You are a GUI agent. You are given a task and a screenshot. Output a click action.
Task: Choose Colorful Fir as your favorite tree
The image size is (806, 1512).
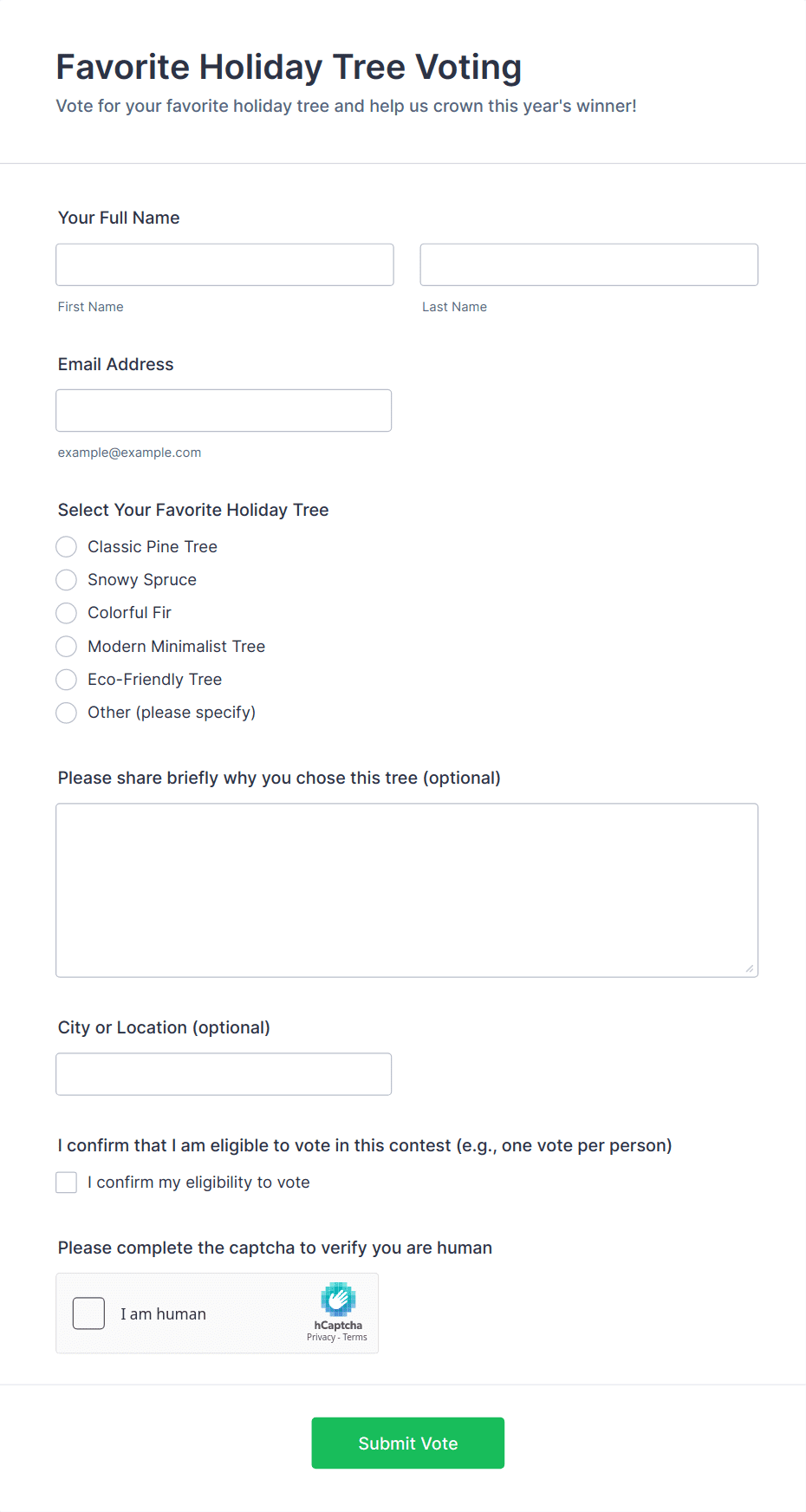click(x=66, y=613)
